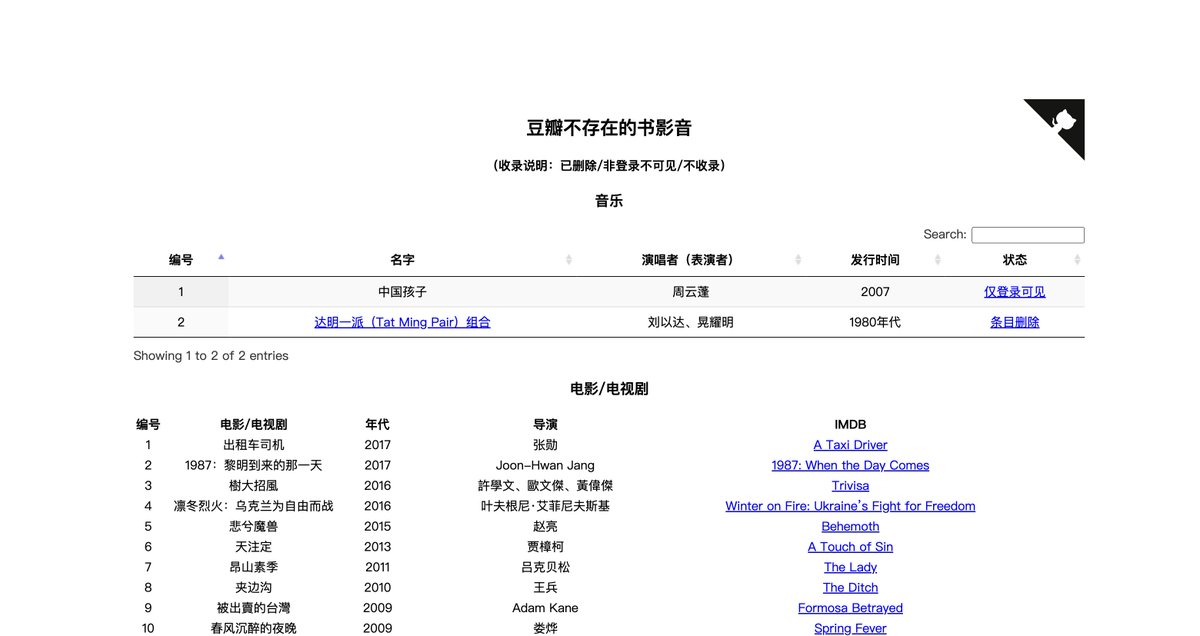
Task: Open the Trivisa IMDB link
Action: tap(850, 486)
